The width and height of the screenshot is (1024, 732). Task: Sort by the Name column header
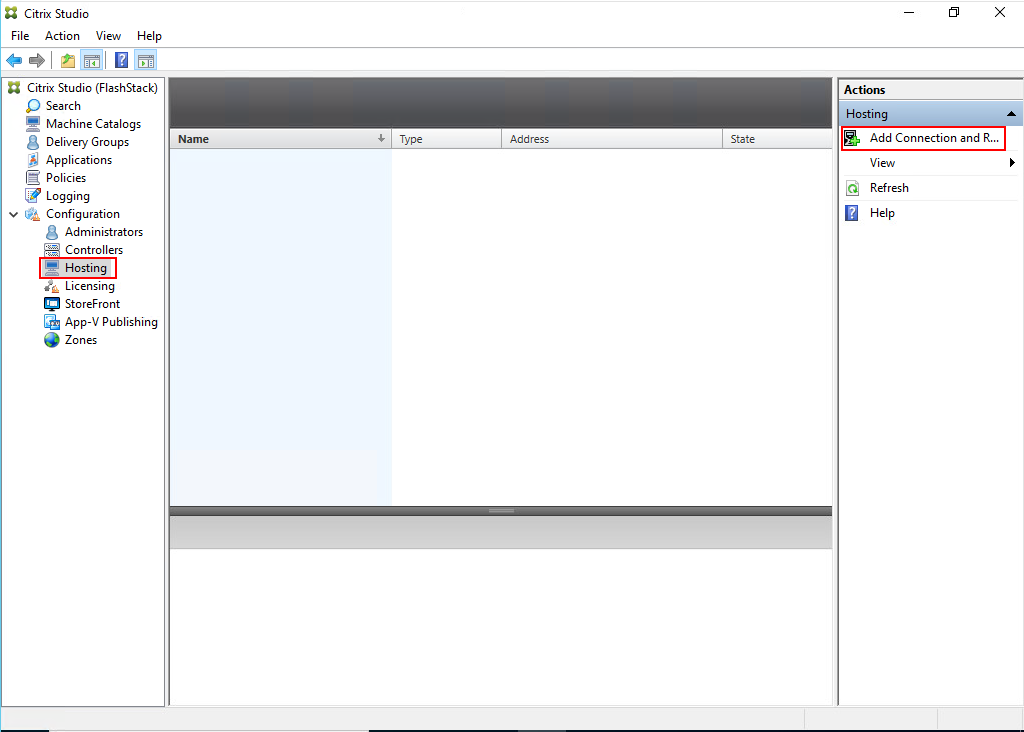[x=280, y=138]
